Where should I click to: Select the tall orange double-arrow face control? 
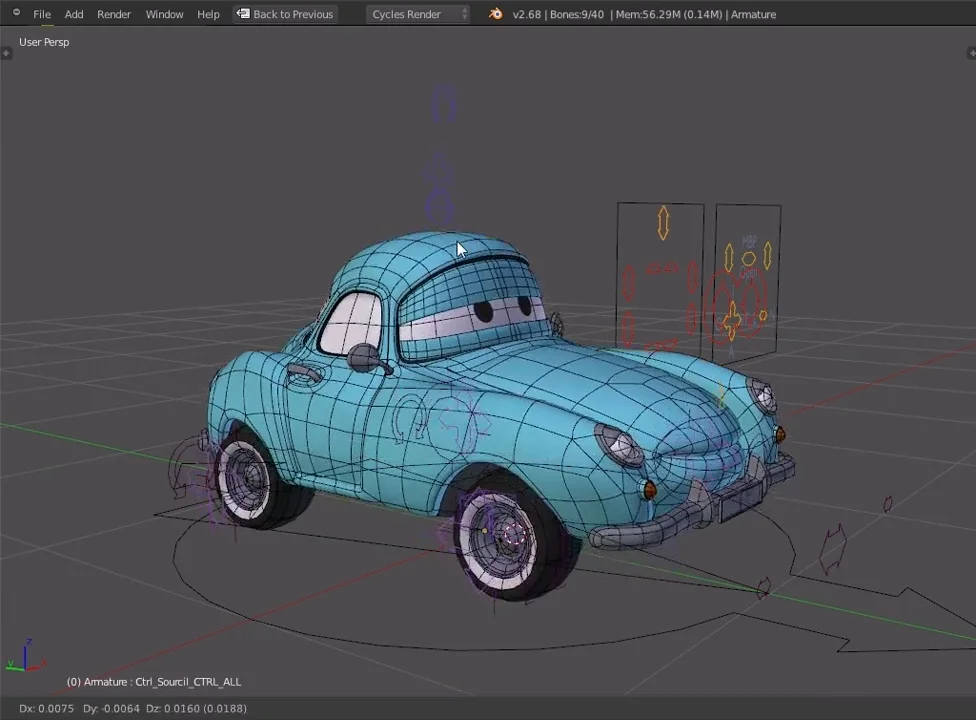point(663,223)
